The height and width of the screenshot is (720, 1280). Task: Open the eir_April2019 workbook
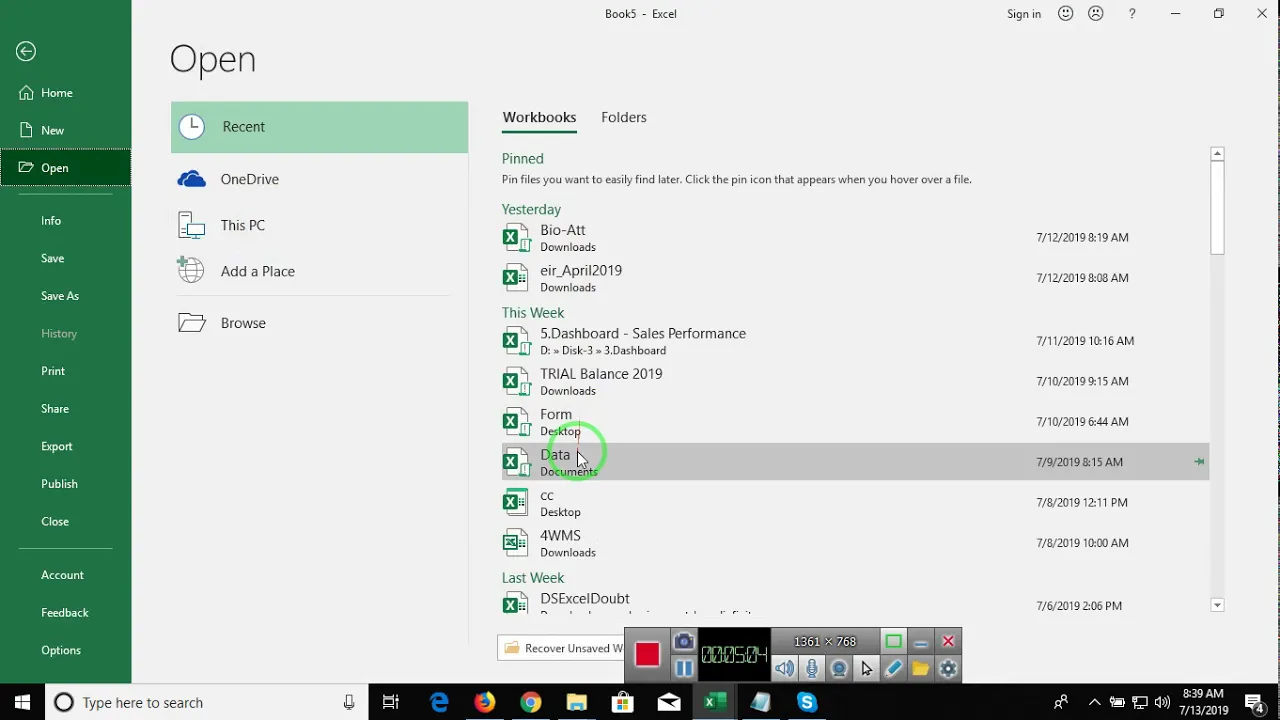(855, 278)
